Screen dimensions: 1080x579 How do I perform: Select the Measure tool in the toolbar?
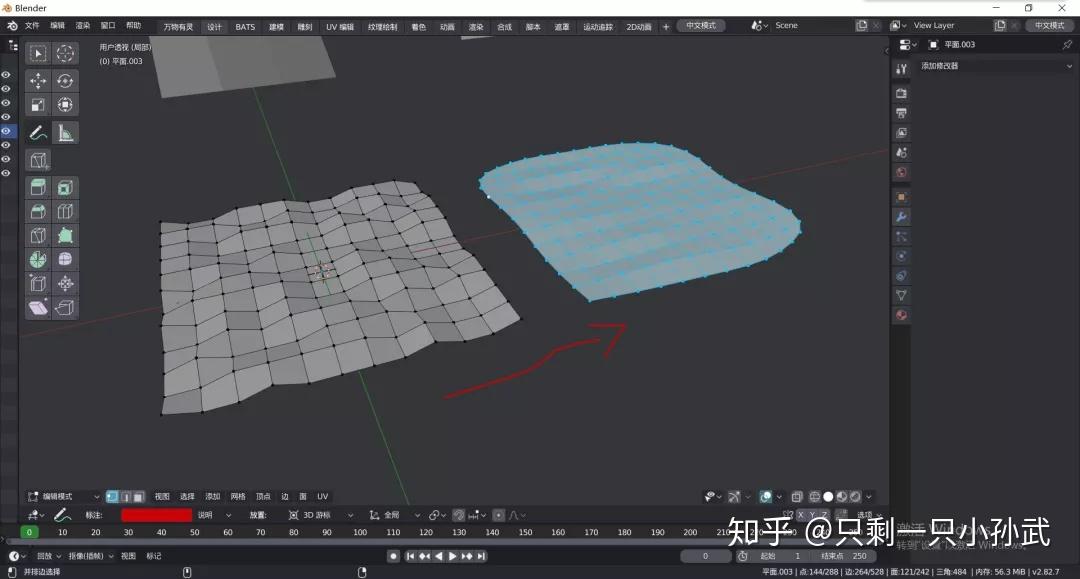[65, 131]
